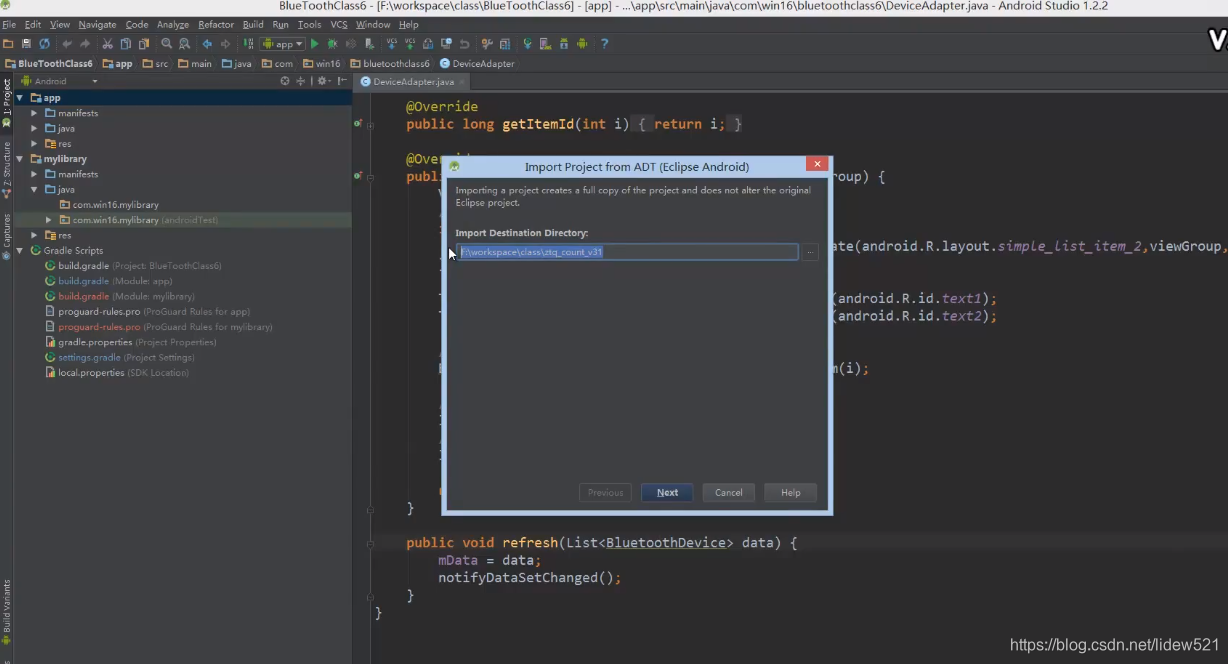
Task: Click the Open folder toolbar icon
Action: tap(8, 44)
